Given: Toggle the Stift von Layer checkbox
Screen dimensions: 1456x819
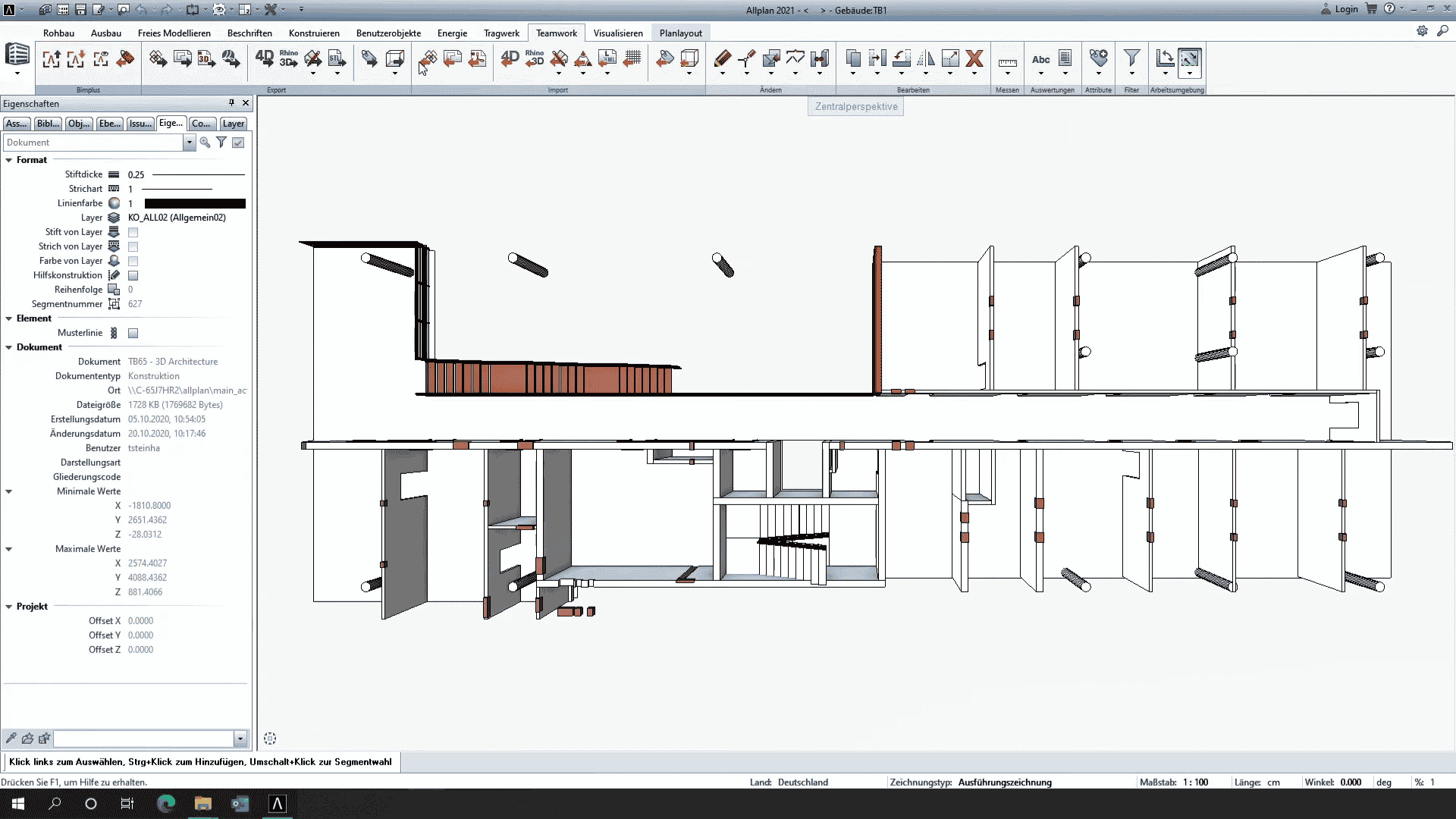Looking at the screenshot, I should (131, 232).
